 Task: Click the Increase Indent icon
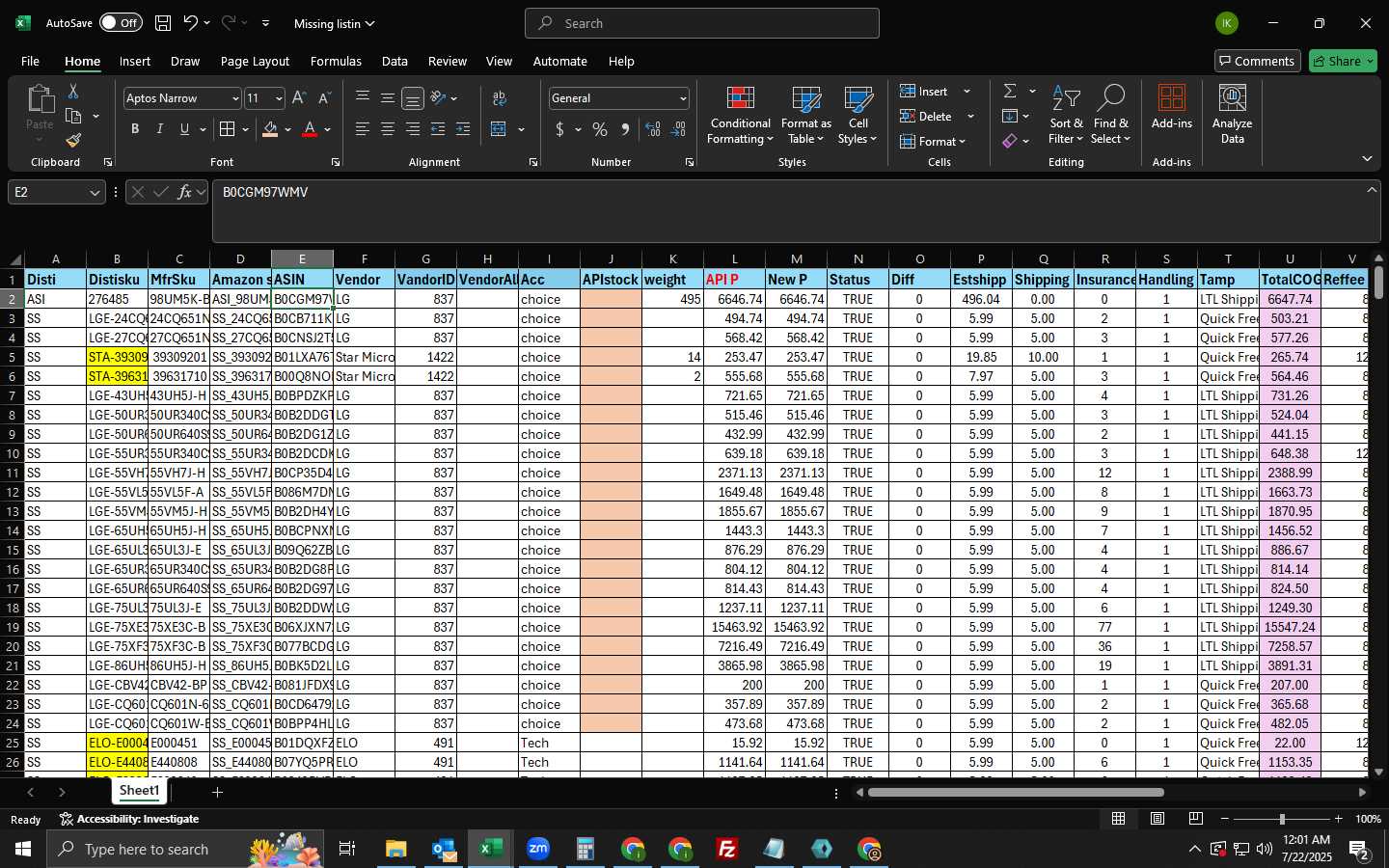pos(463,129)
